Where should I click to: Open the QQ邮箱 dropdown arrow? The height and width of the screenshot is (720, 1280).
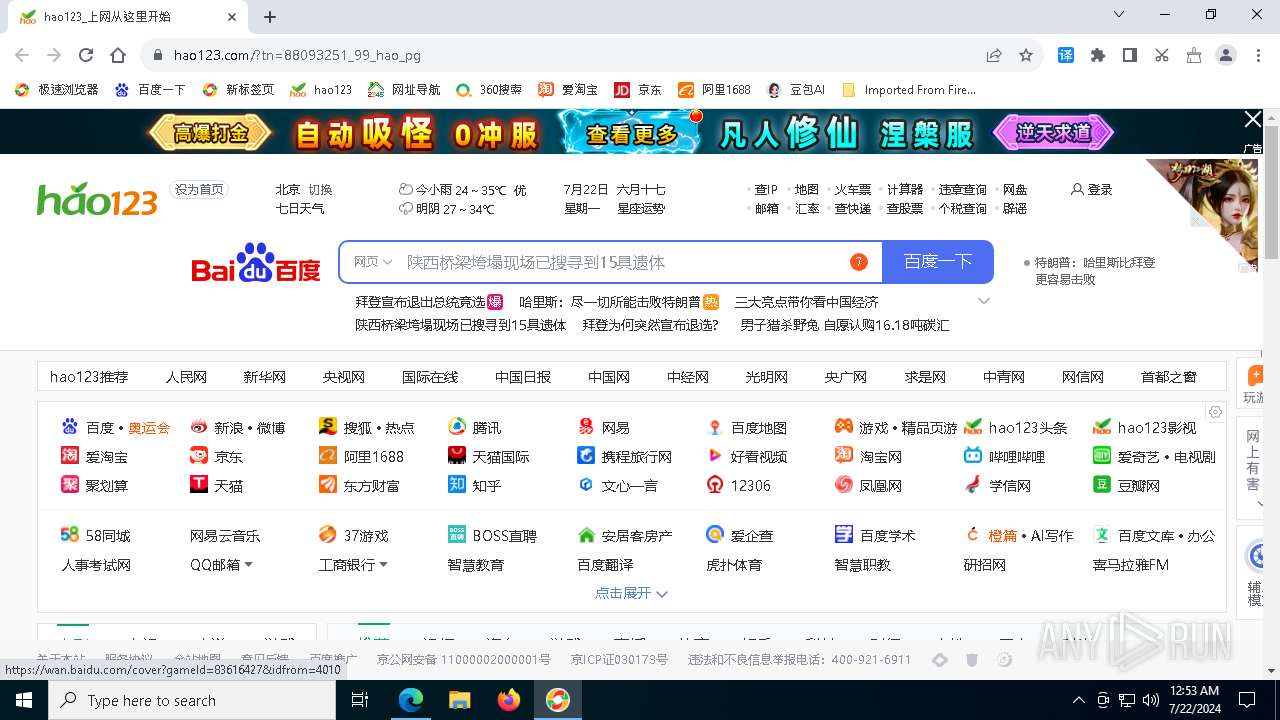coord(248,565)
